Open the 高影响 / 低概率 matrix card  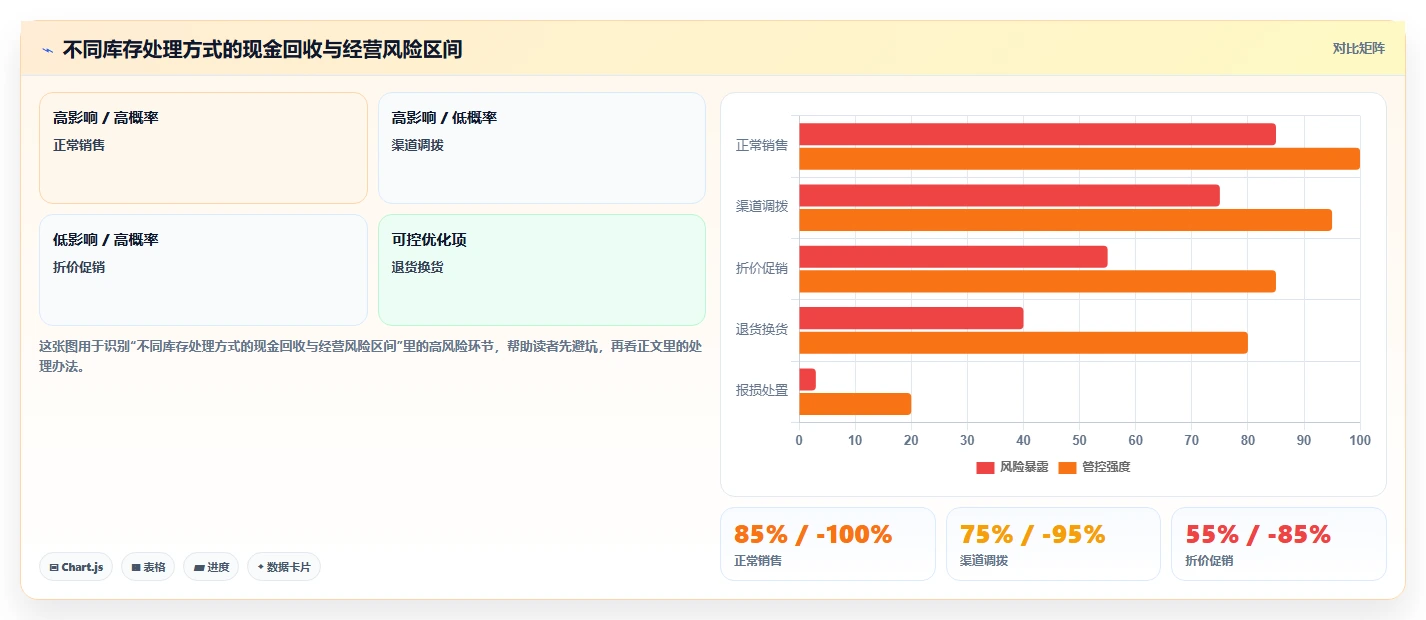click(x=542, y=148)
